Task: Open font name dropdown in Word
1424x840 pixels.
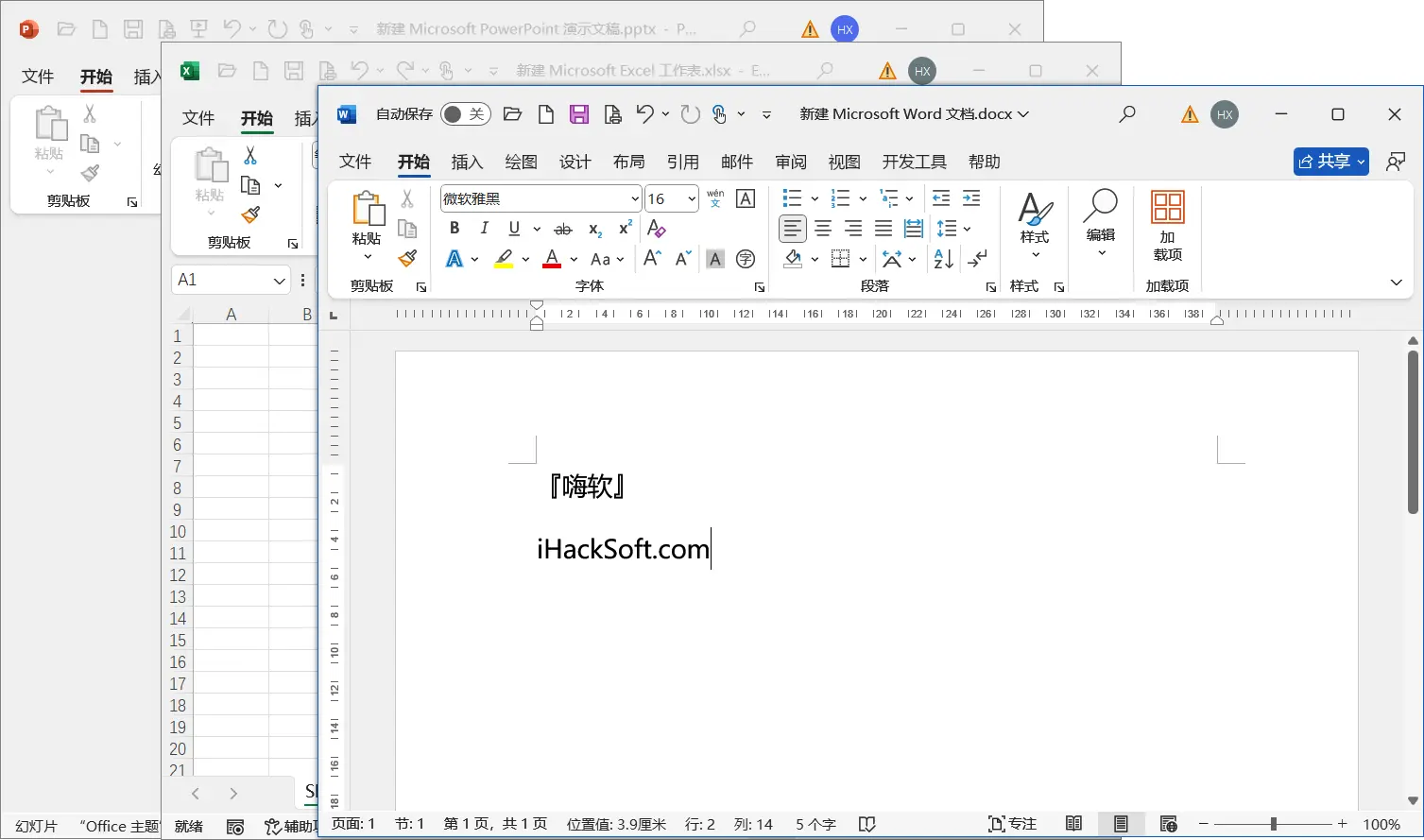Action: [x=635, y=198]
